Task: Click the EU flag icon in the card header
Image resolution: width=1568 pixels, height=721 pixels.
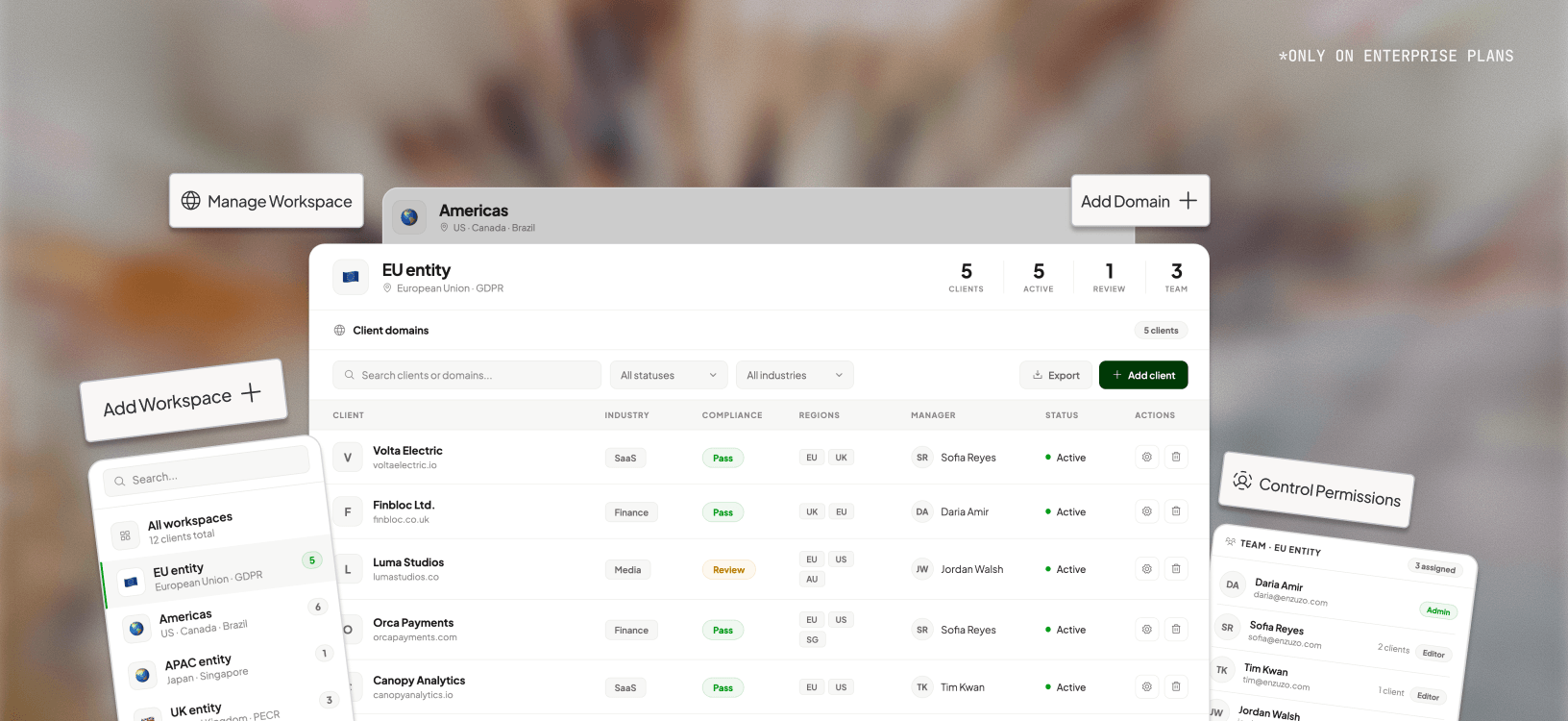Action: point(351,277)
